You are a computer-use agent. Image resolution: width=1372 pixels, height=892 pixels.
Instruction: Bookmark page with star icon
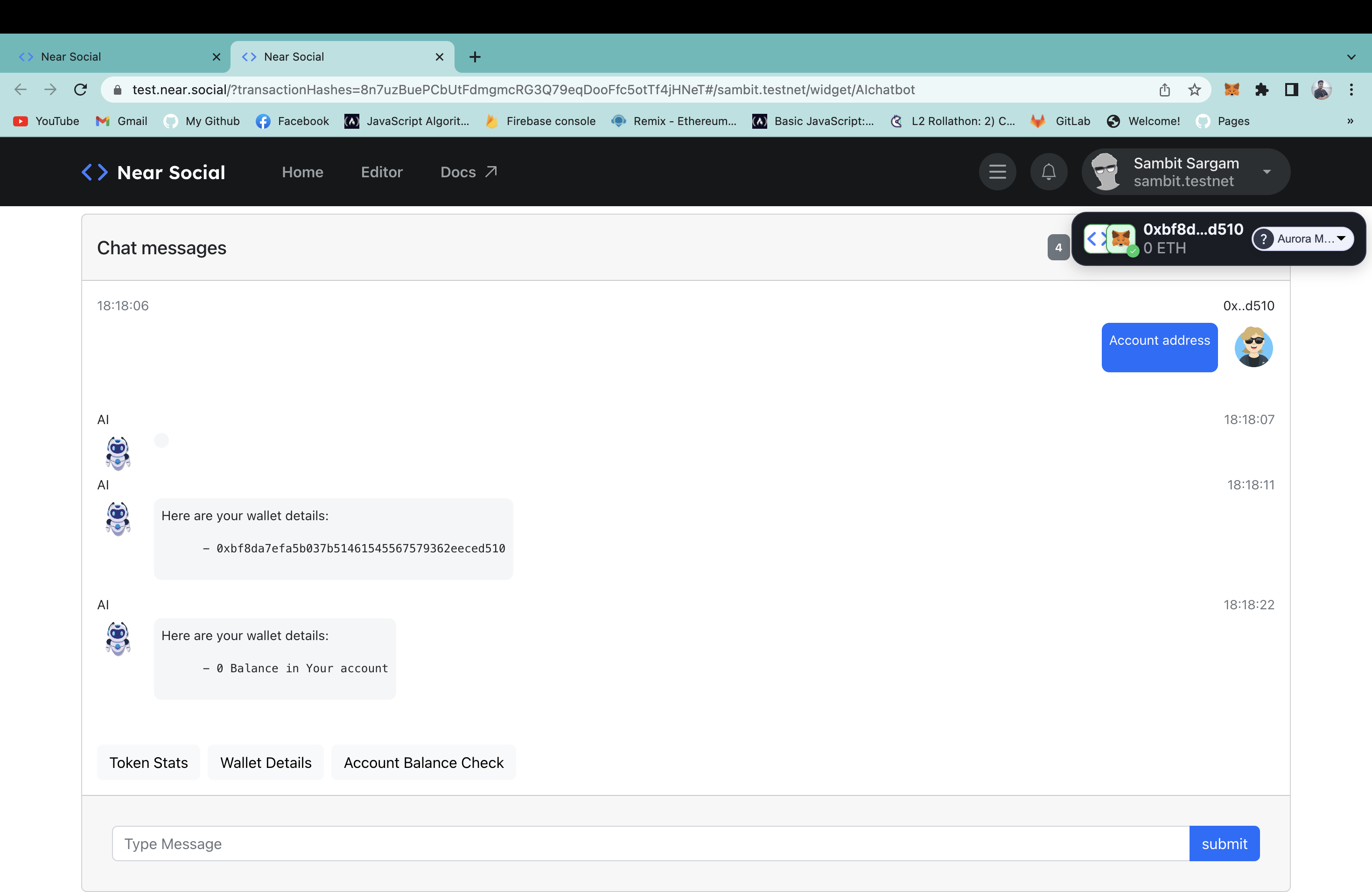[x=1195, y=89]
